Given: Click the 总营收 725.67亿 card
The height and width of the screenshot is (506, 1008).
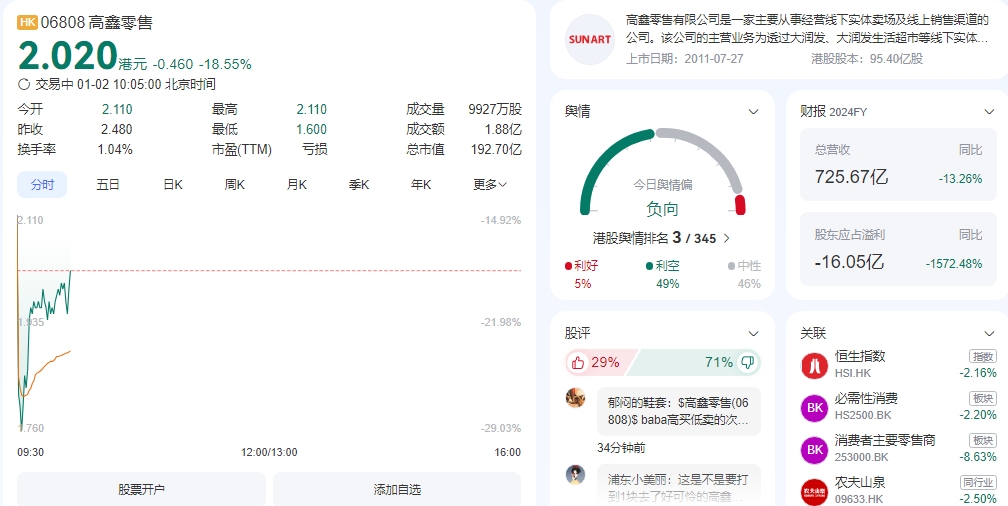Looking at the screenshot, I should (x=898, y=164).
